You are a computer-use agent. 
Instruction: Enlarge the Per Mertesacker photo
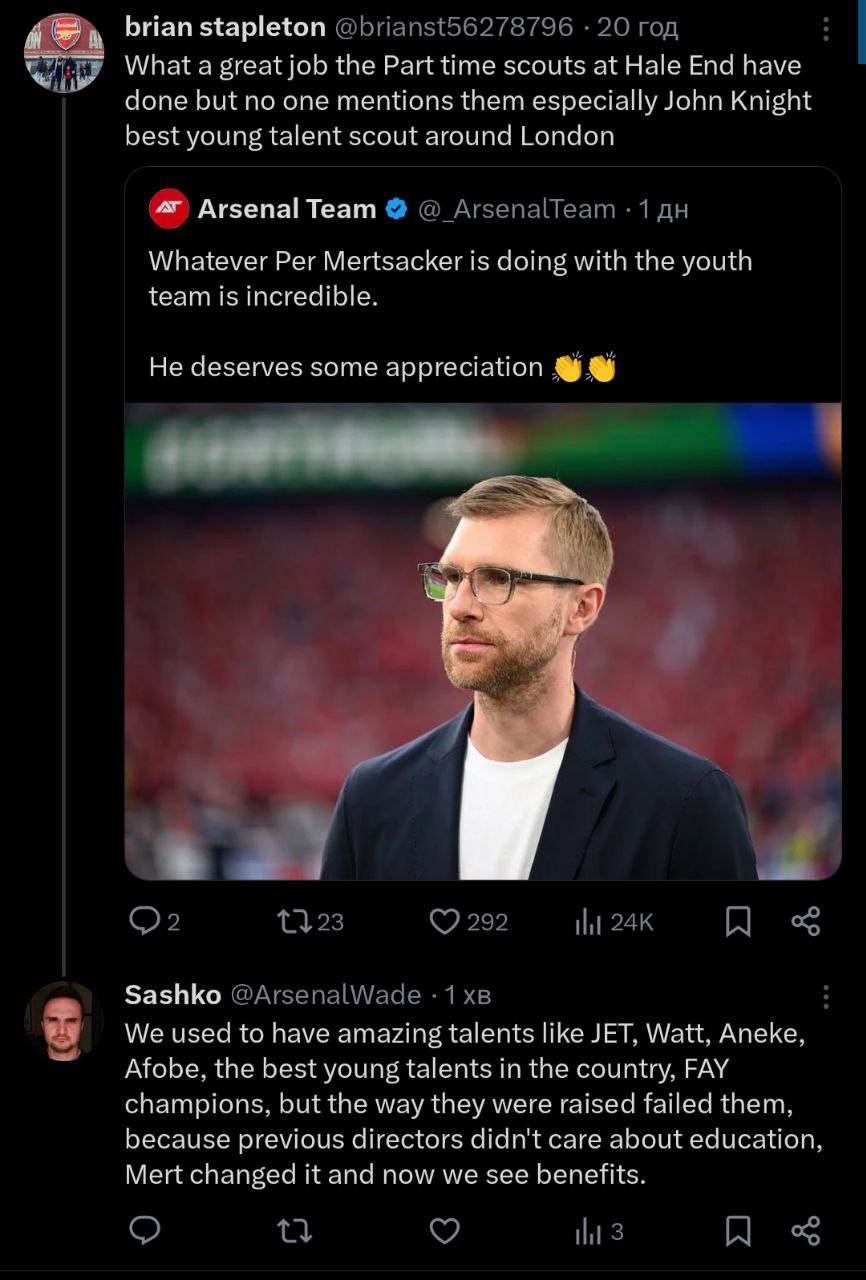[x=483, y=641]
